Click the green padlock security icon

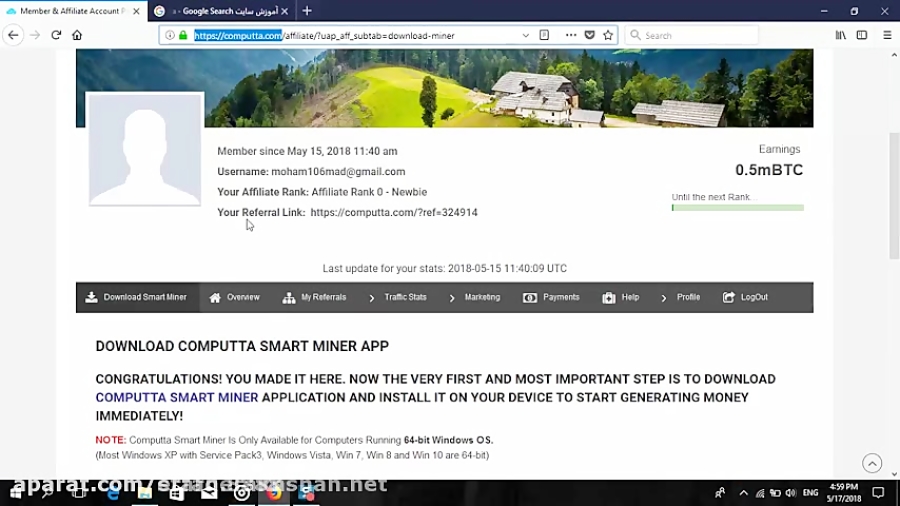183,36
